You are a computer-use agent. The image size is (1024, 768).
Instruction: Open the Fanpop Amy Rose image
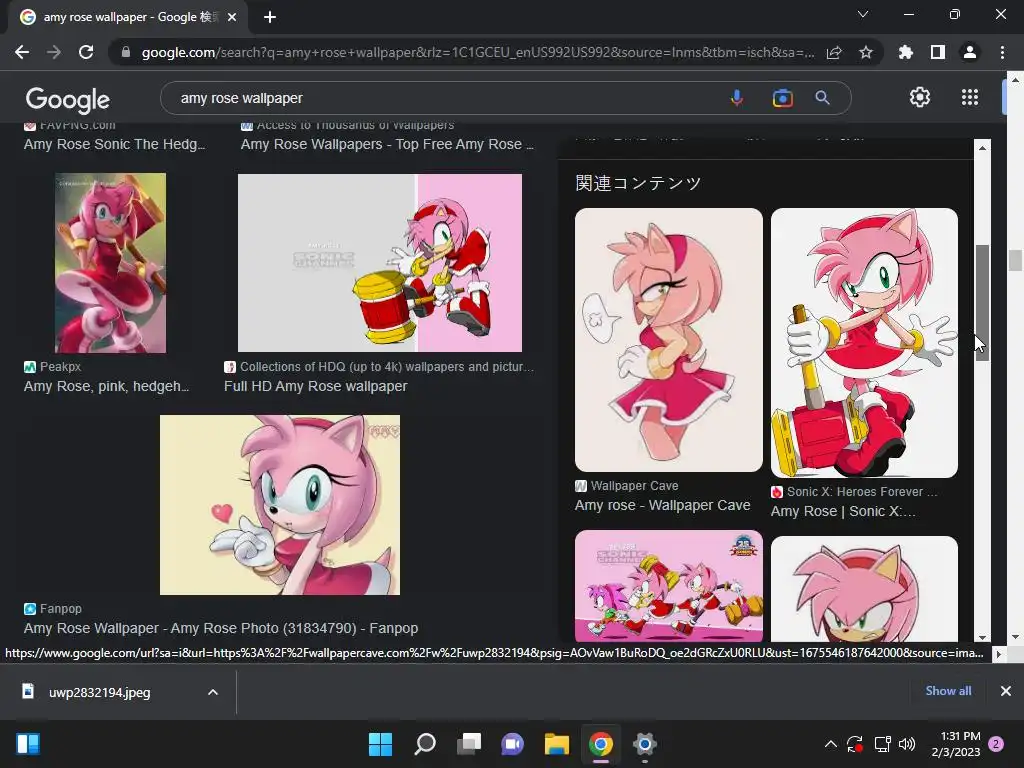tap(280, 505)
